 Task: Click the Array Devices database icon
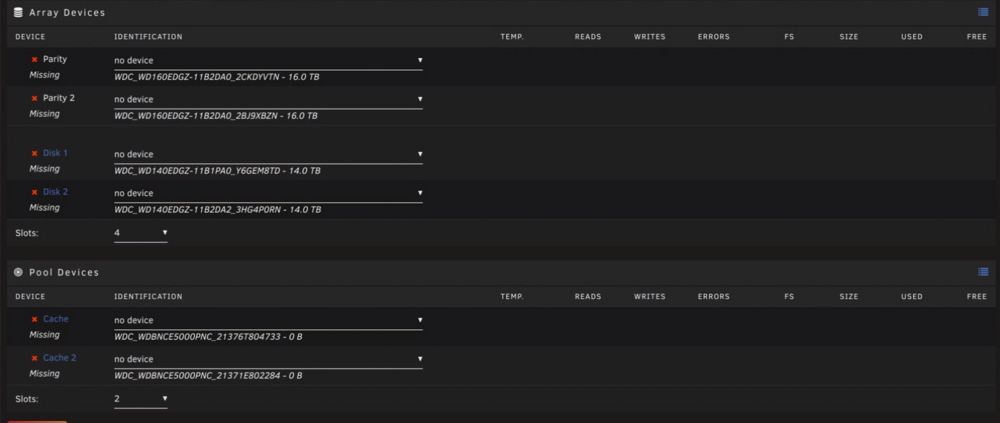pos(18,12)
